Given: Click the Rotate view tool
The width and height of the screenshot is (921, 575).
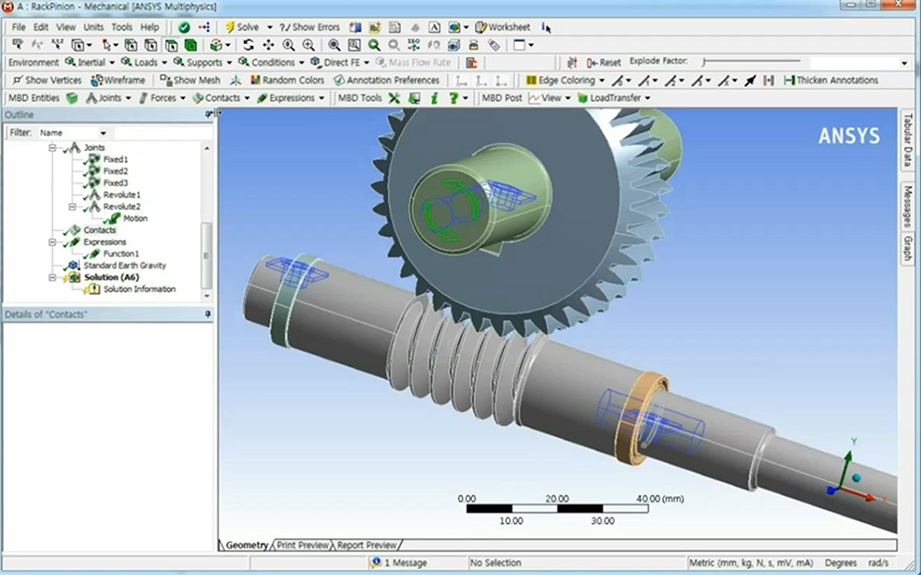Looking at the screenshot, I should [x=248, y=45].
